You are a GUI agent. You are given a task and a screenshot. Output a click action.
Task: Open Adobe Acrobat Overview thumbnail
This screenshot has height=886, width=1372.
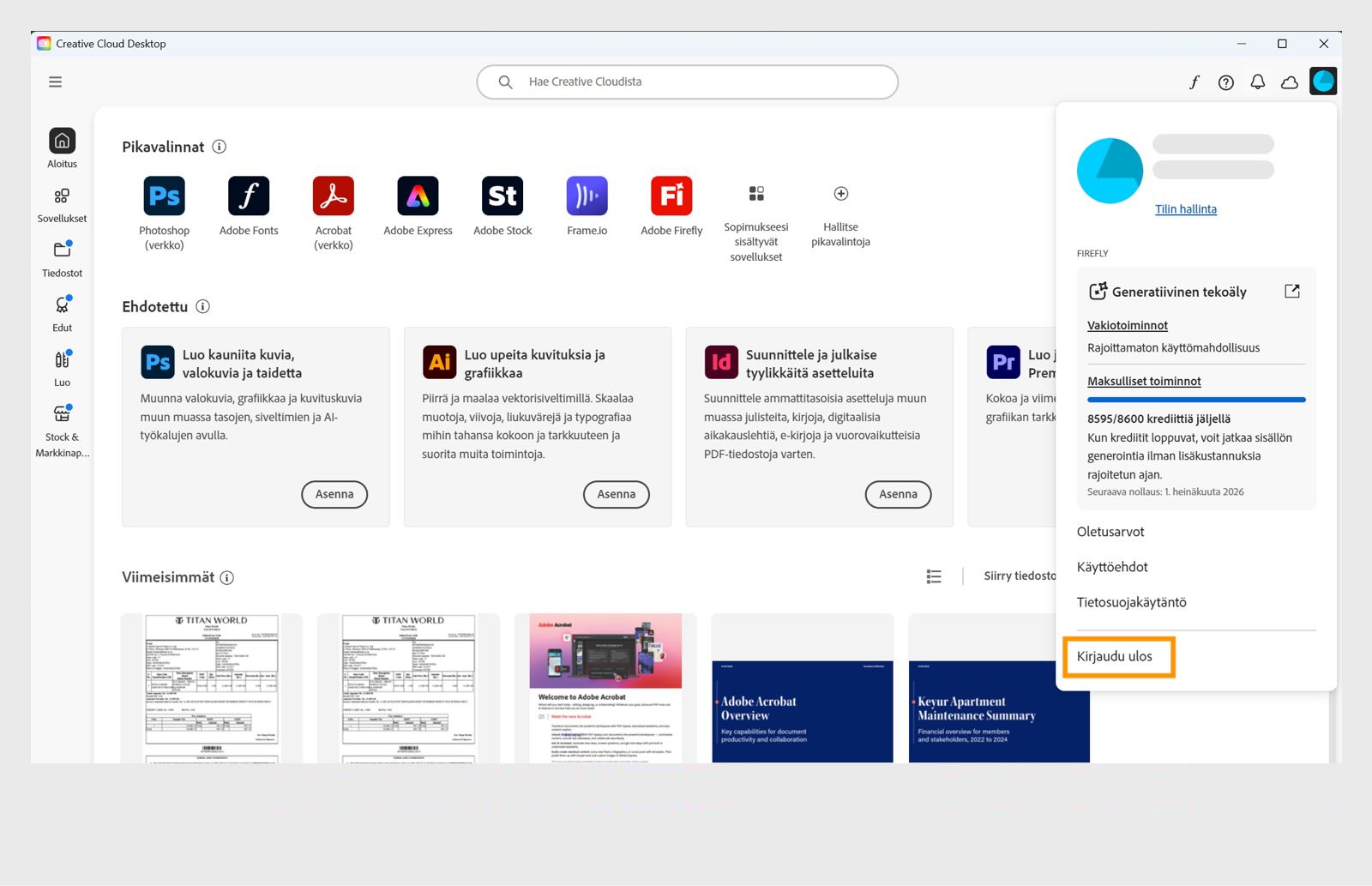click(x=803, y=688)
